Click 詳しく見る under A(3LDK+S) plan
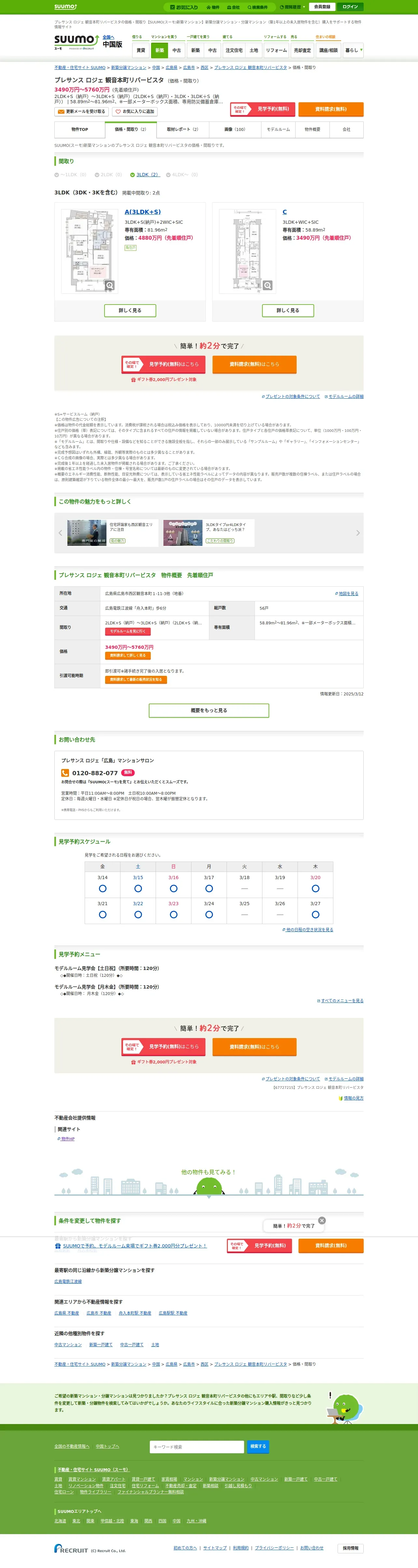The image size is (418, 1568). 130,310
